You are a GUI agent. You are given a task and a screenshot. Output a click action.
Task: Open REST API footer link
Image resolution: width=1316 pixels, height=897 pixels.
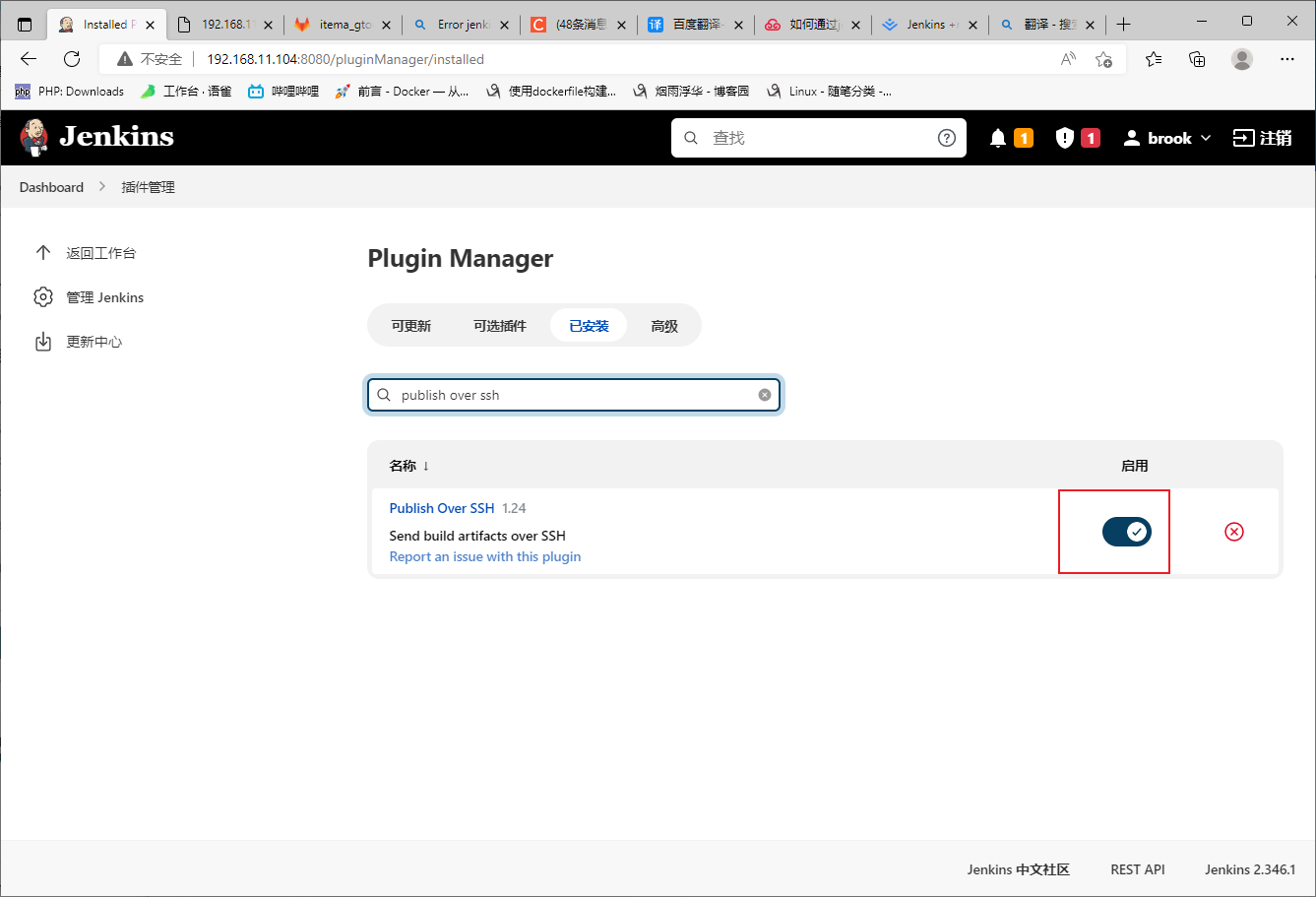point(1138,869)
